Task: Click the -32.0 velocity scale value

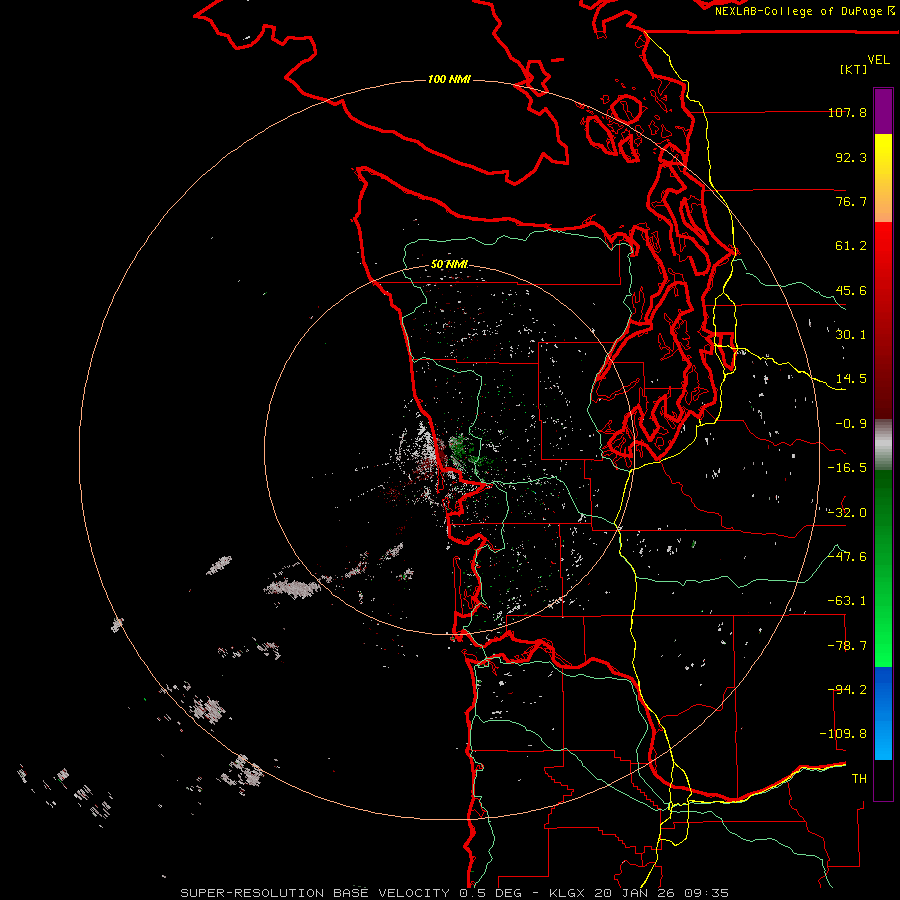Action: coord(847,513)
